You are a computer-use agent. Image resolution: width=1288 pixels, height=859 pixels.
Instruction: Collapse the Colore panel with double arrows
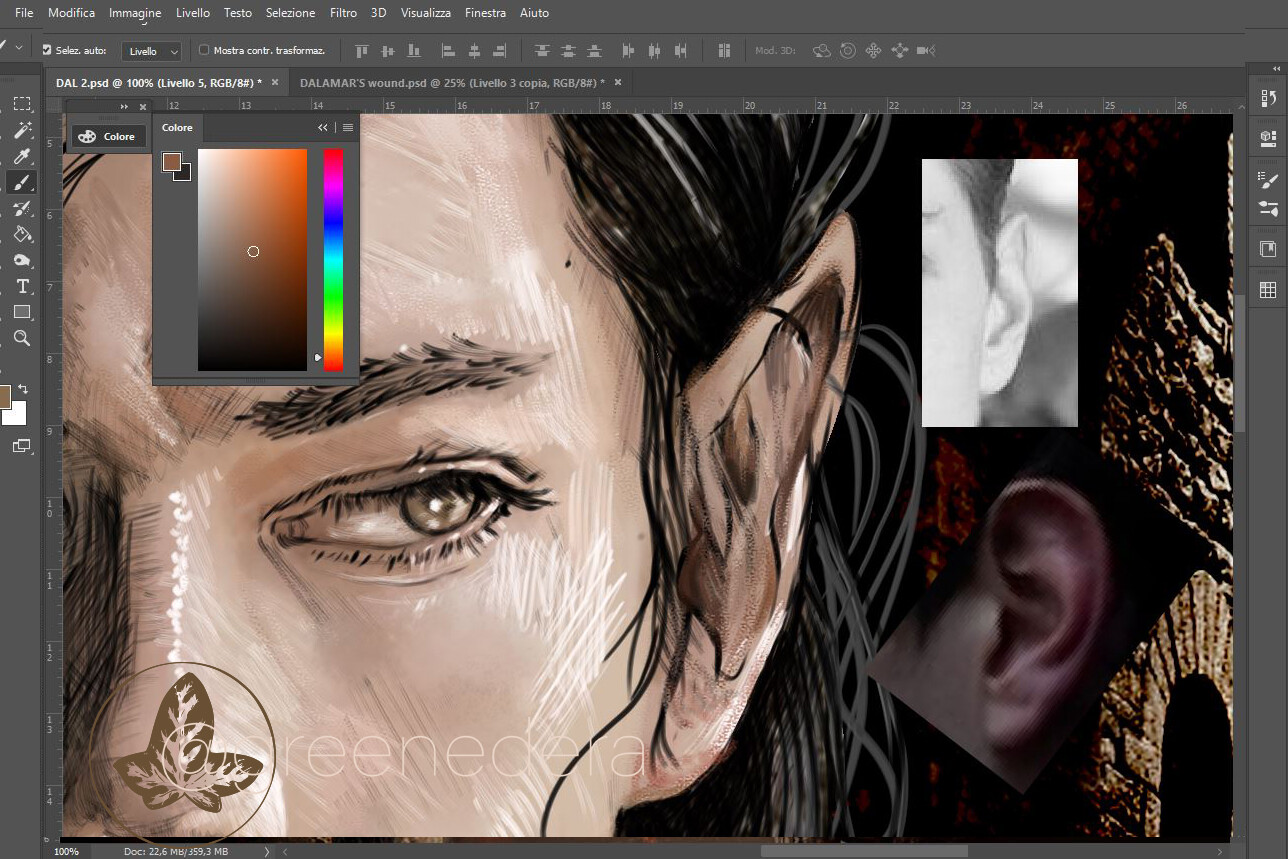(x=323, y=128)
